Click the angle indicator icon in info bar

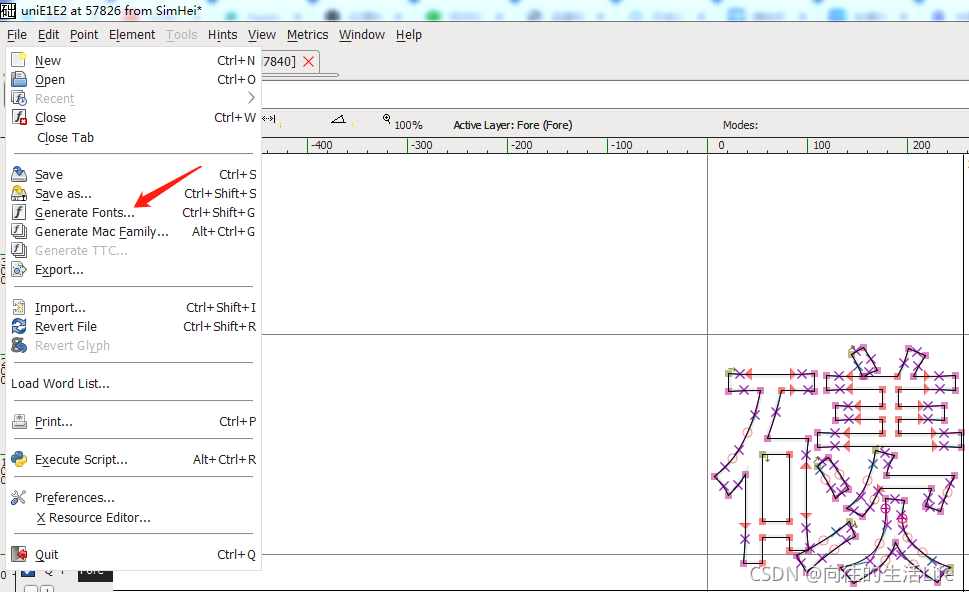(338, 119)
